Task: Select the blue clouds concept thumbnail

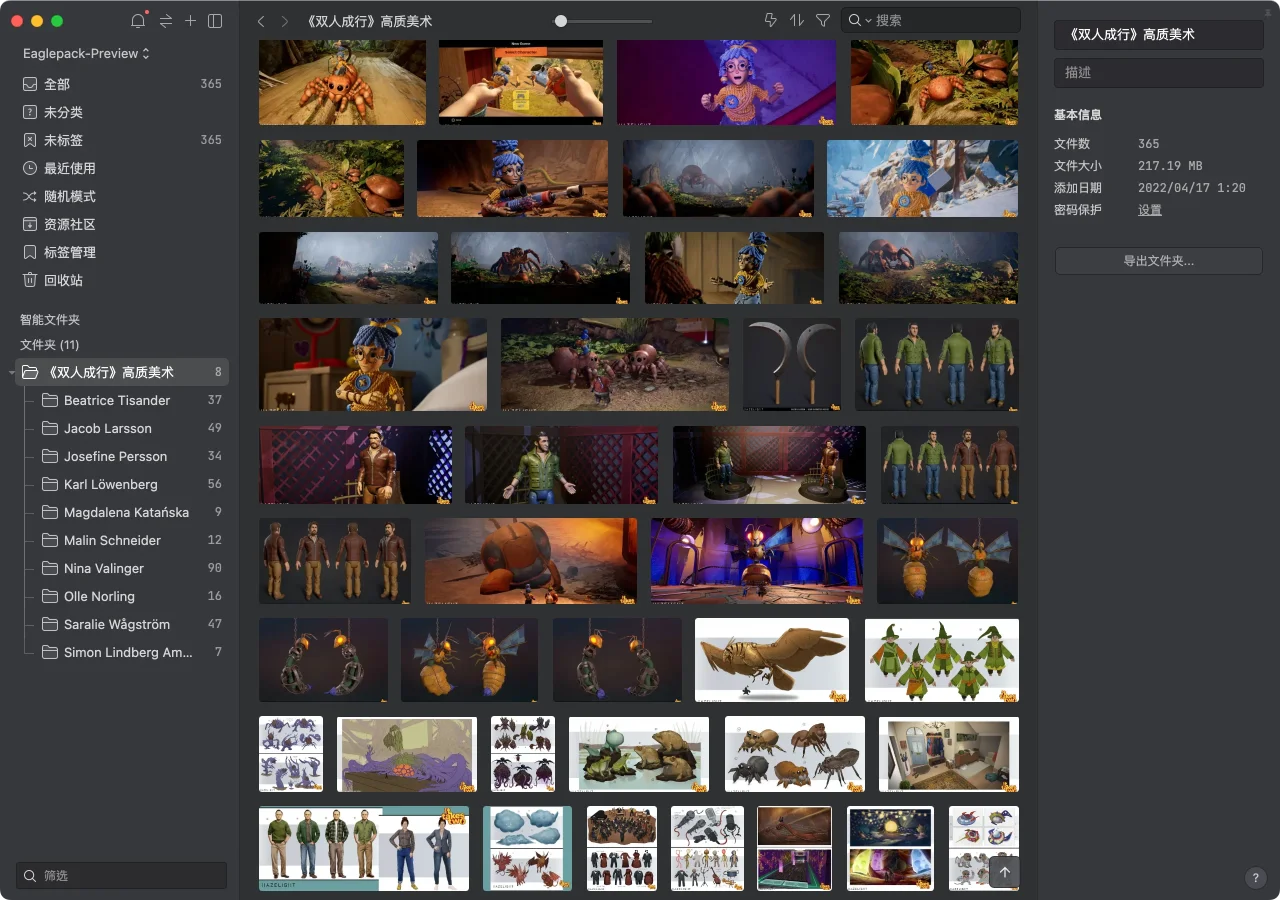Action: pos(527,848)
